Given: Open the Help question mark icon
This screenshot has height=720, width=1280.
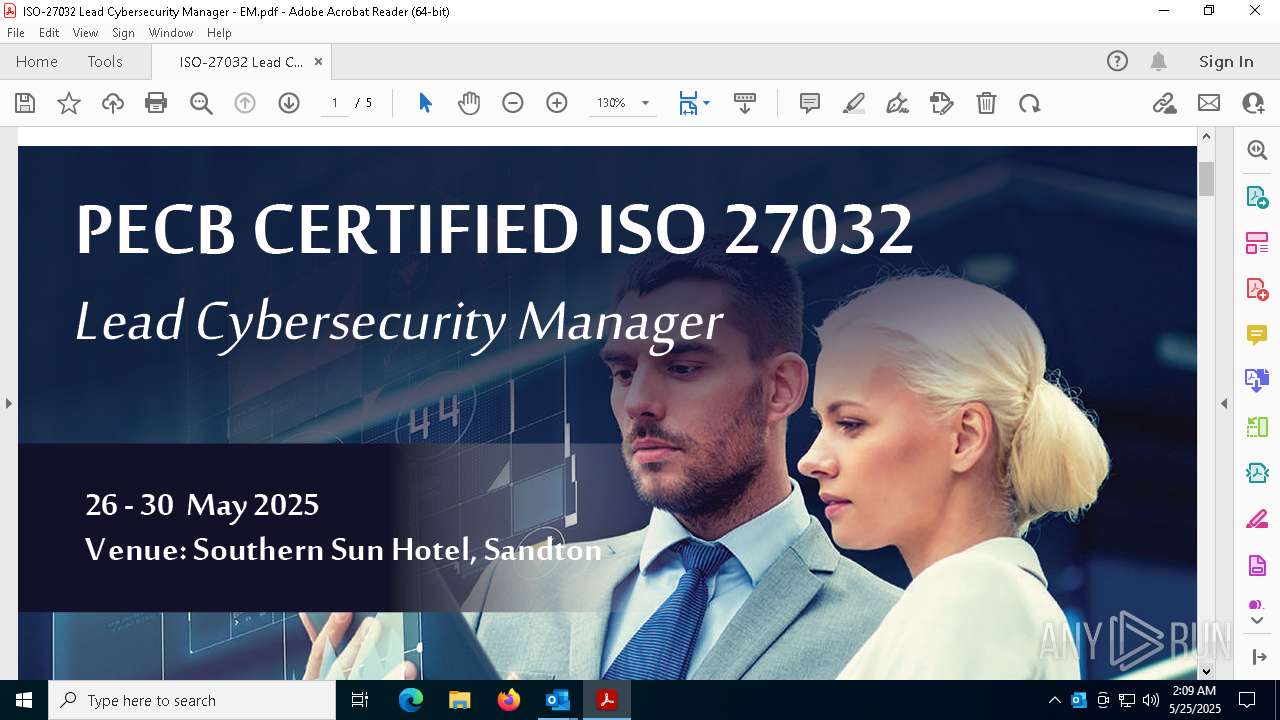Looking at the screenshot, I should coord(1117,61).
